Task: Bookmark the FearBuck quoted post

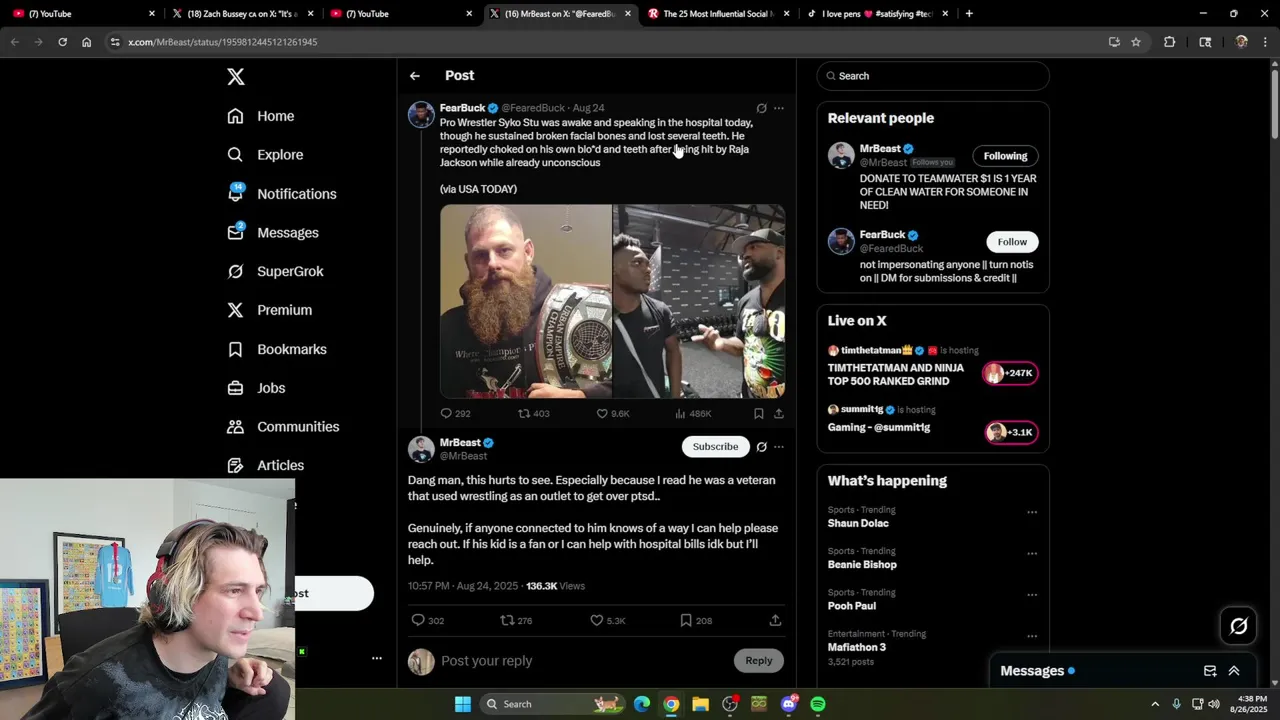Action: coord(759,413)
